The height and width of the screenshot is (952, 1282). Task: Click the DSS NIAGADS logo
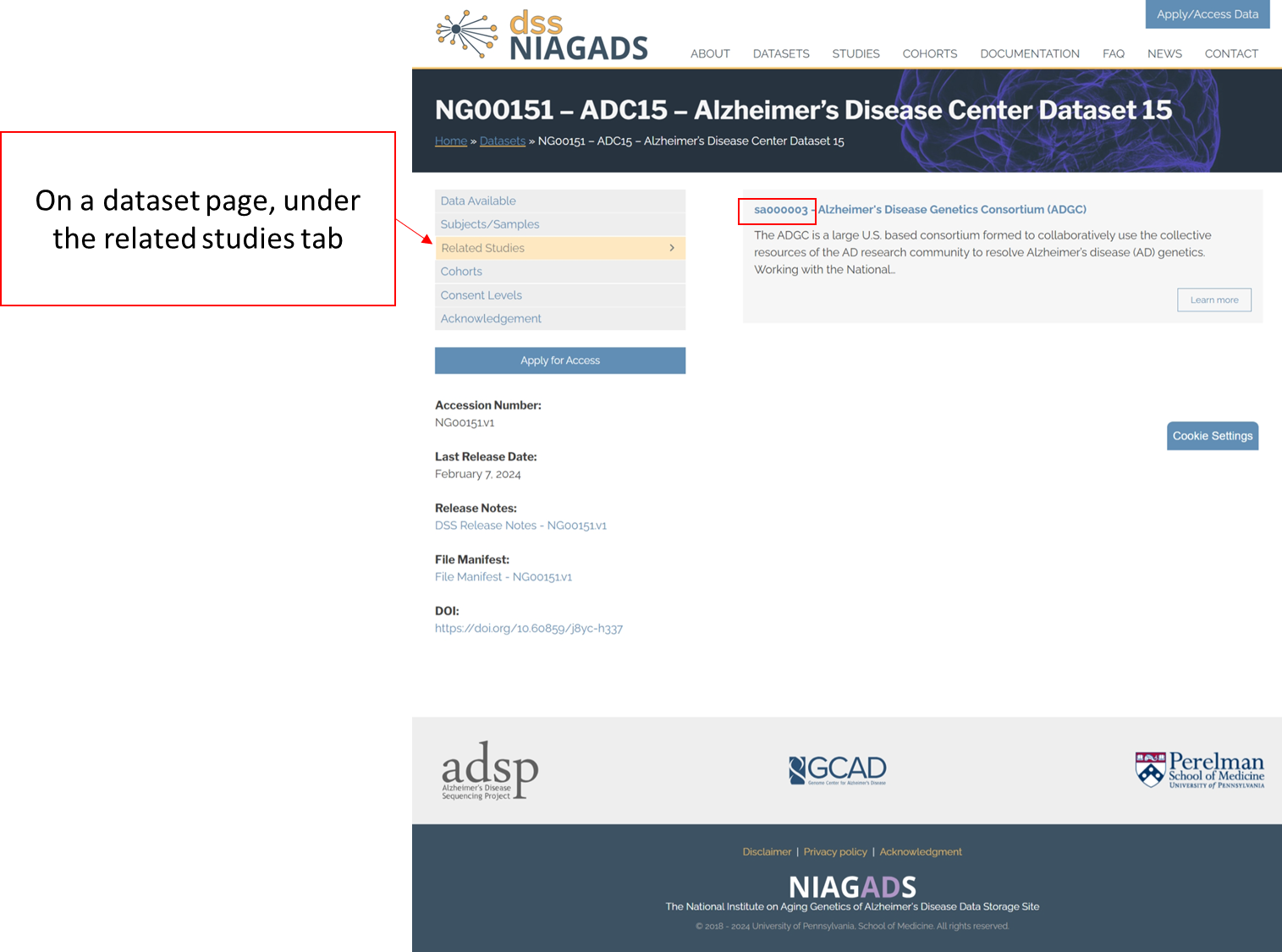[x=542, y=36]
